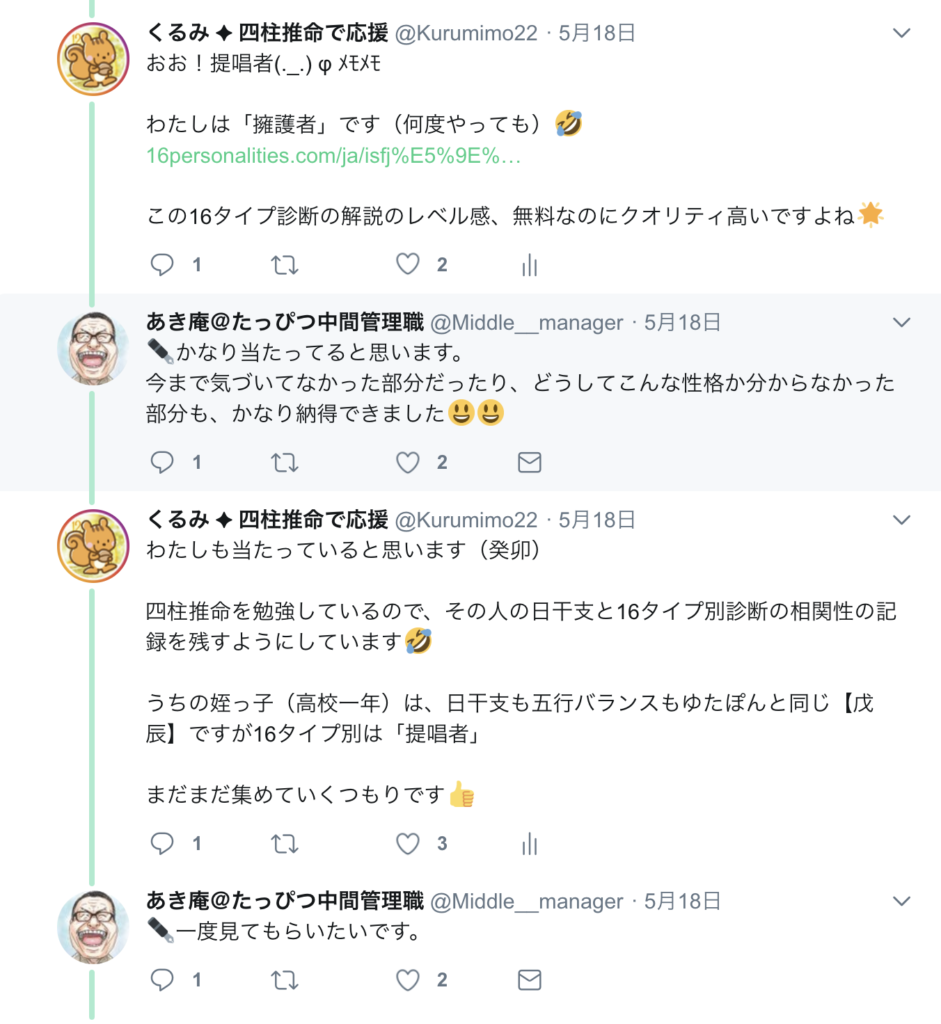This screenshot has height=1024, width=941.
Task: Retweet the first くるみ tweet
Action: coord(284,265)
